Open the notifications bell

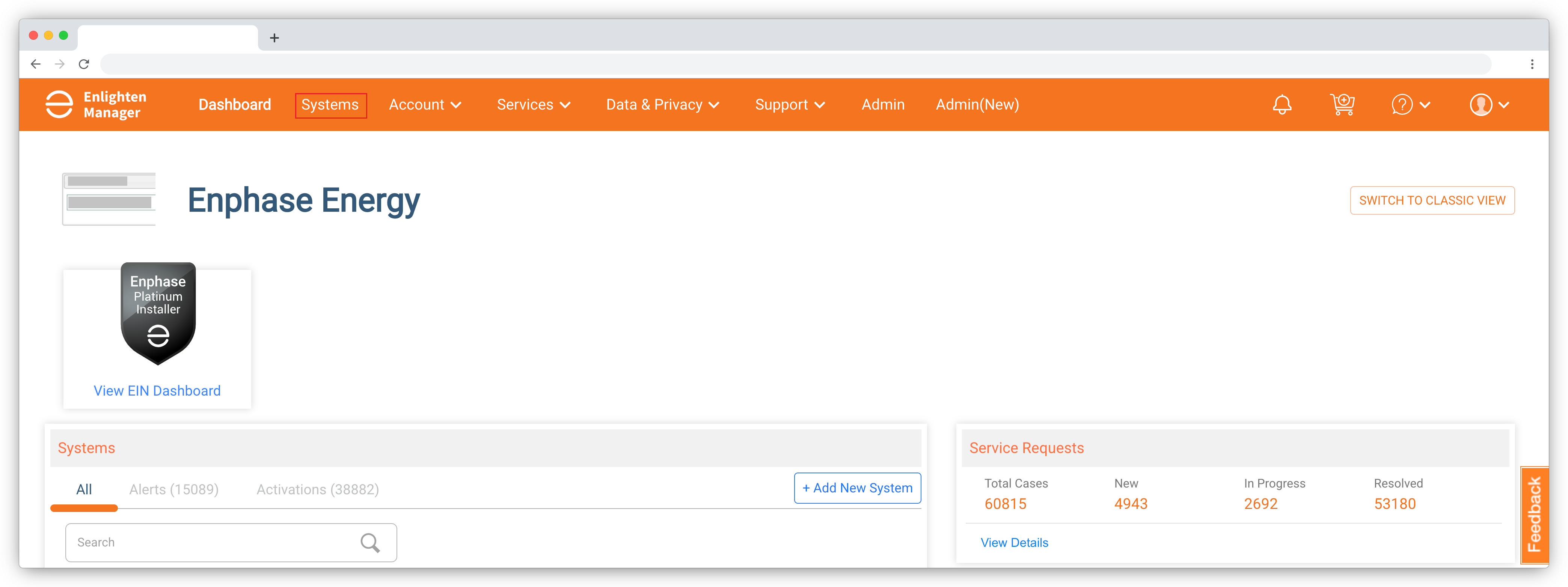1282,105
